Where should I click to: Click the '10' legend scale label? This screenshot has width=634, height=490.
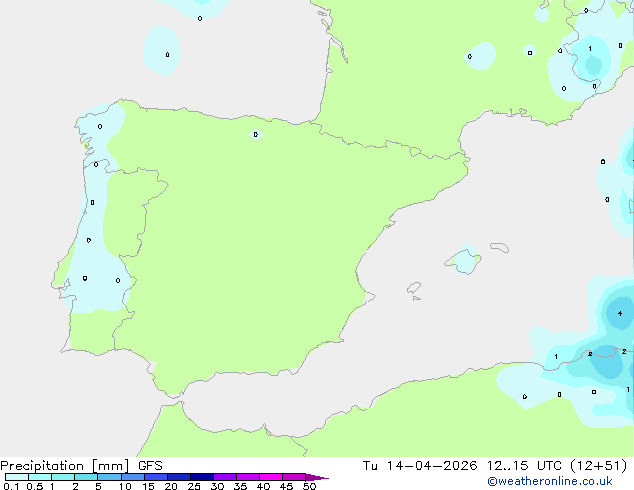click(125, 486)
